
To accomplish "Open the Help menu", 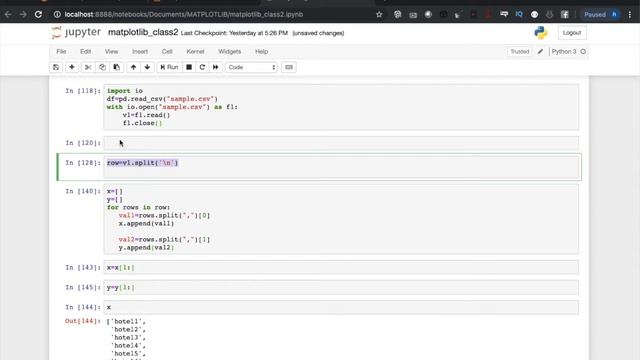I will click(x=261, y=51).
